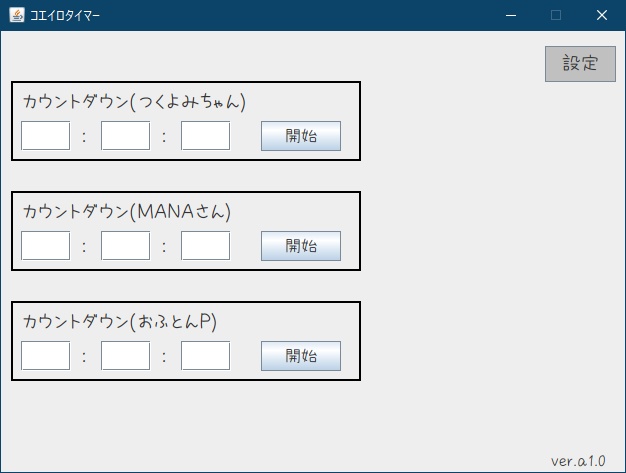Open the 設定 settings button
Image resolution: width=626 pixels, height=473 pixels.
pos(580,64)
